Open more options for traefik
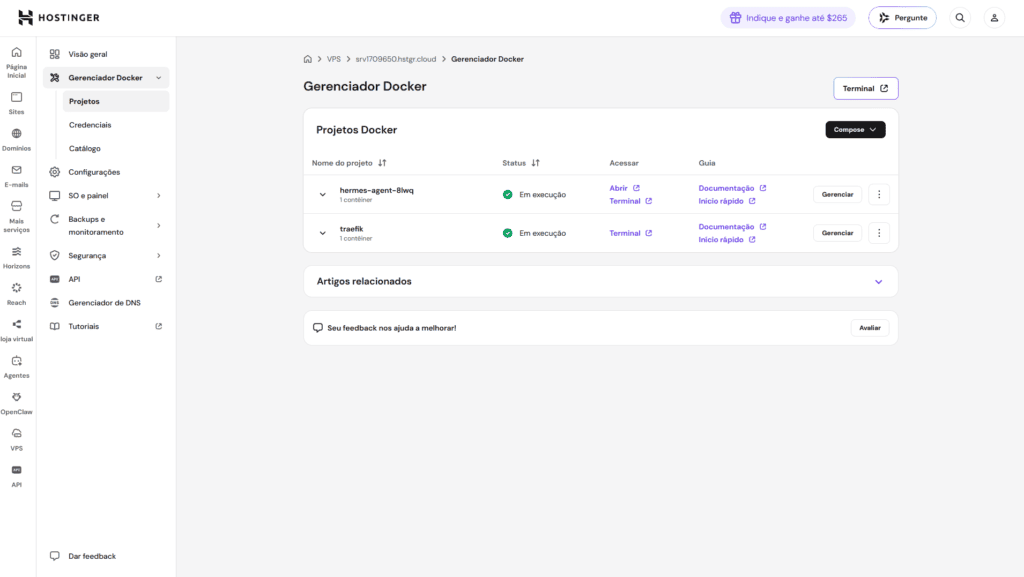Viewport: 1024px width, 577px height. pyautogui.click(x=879, y=233)
